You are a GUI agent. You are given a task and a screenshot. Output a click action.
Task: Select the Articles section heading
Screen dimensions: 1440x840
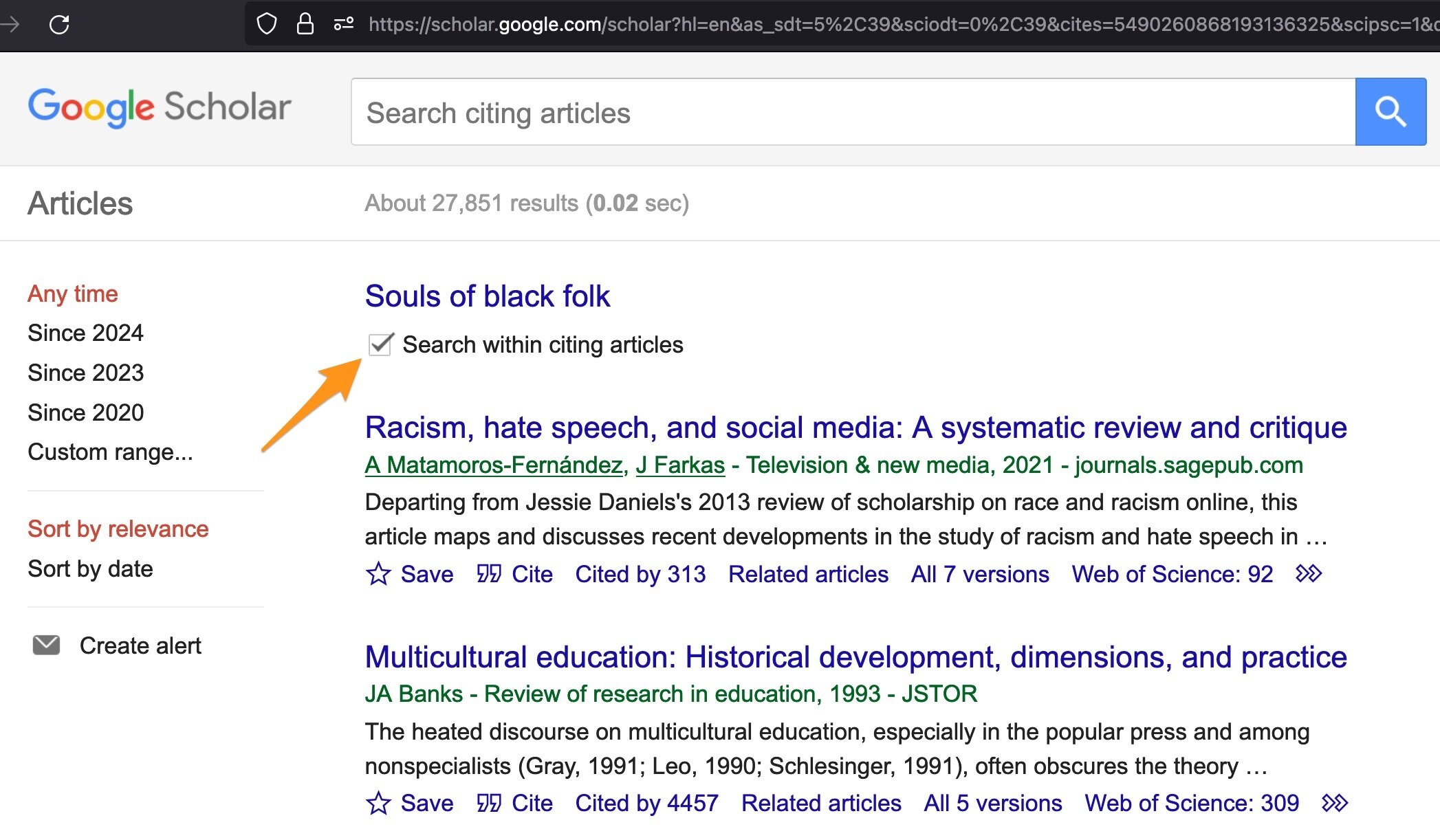click(80, 203)
